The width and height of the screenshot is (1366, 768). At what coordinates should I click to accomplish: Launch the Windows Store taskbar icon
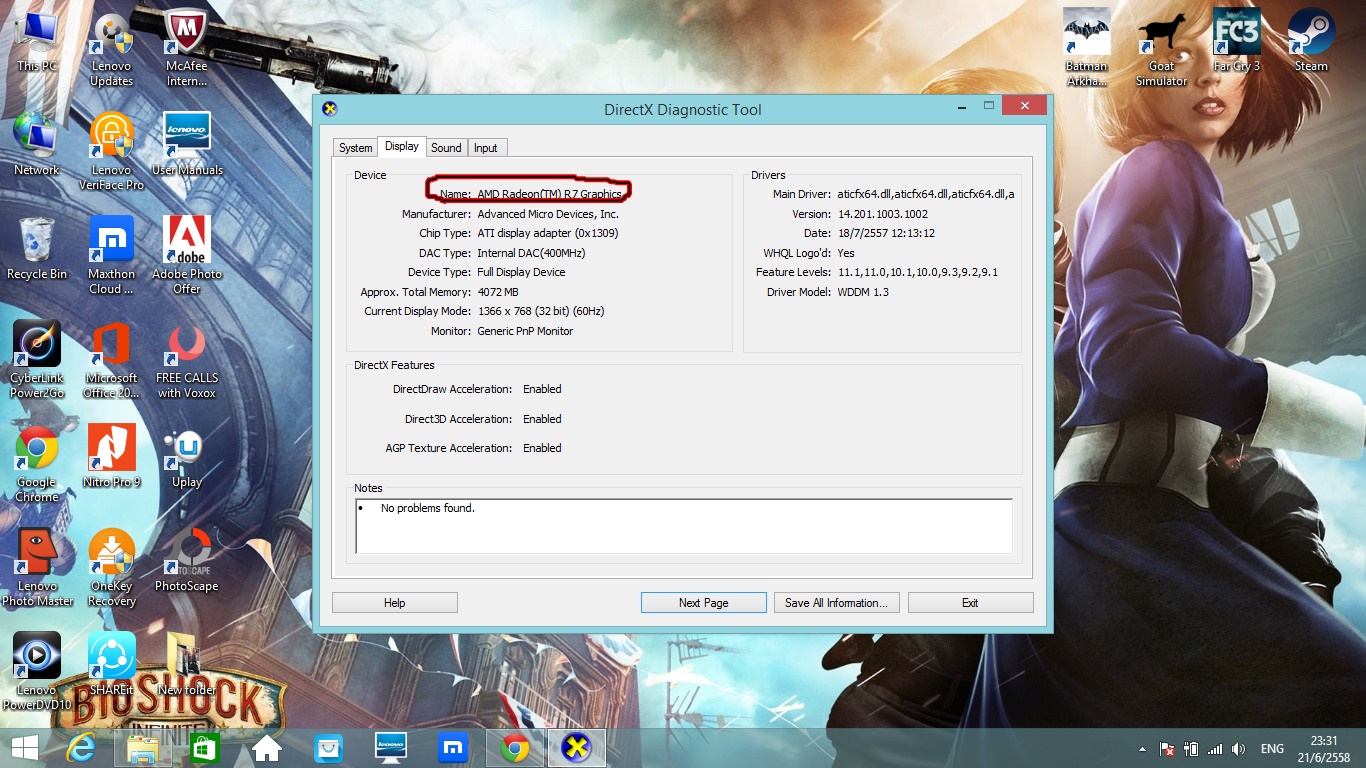pos(204,748)
